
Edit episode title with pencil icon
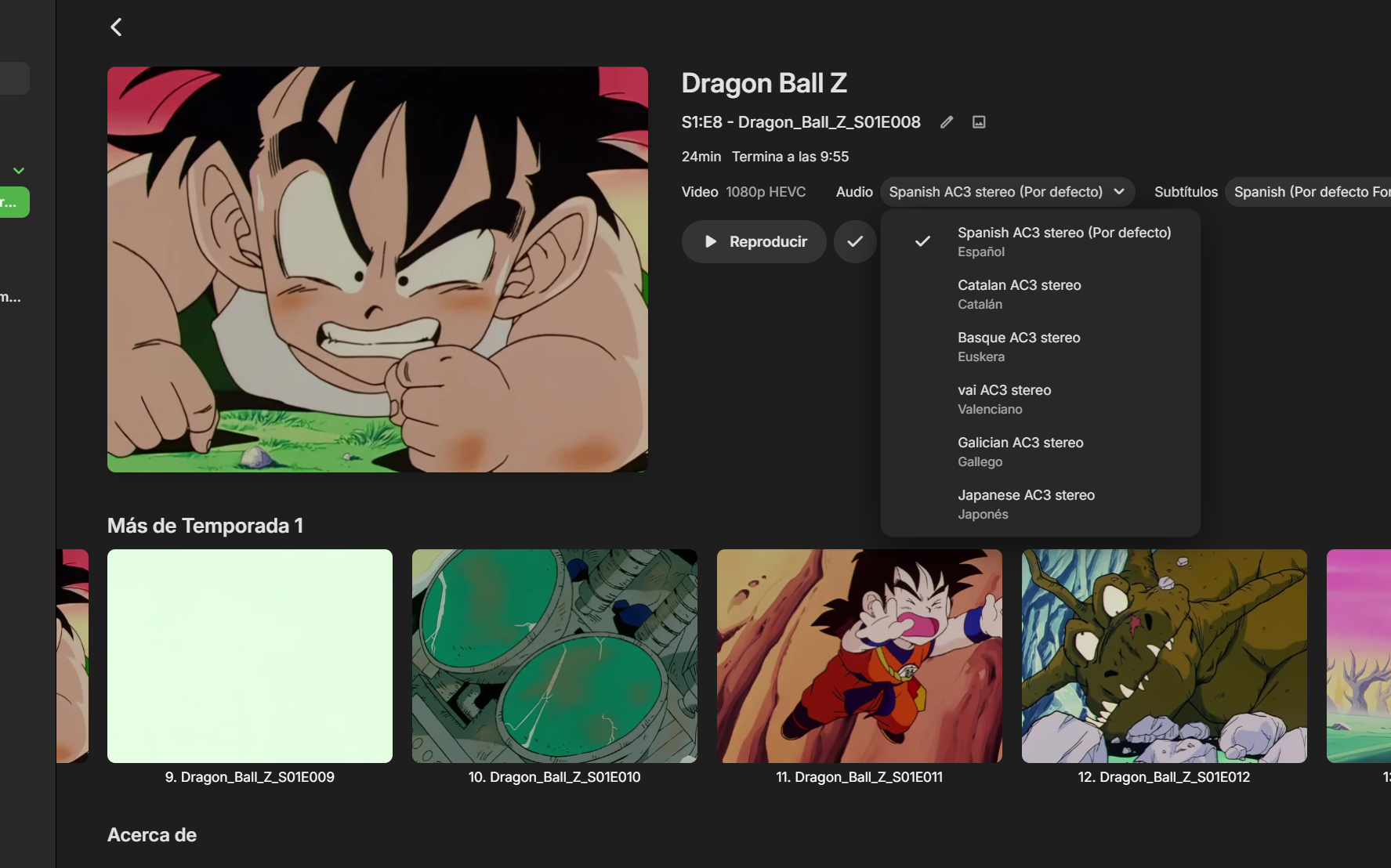pyautogui.click(x=947, y=122)
